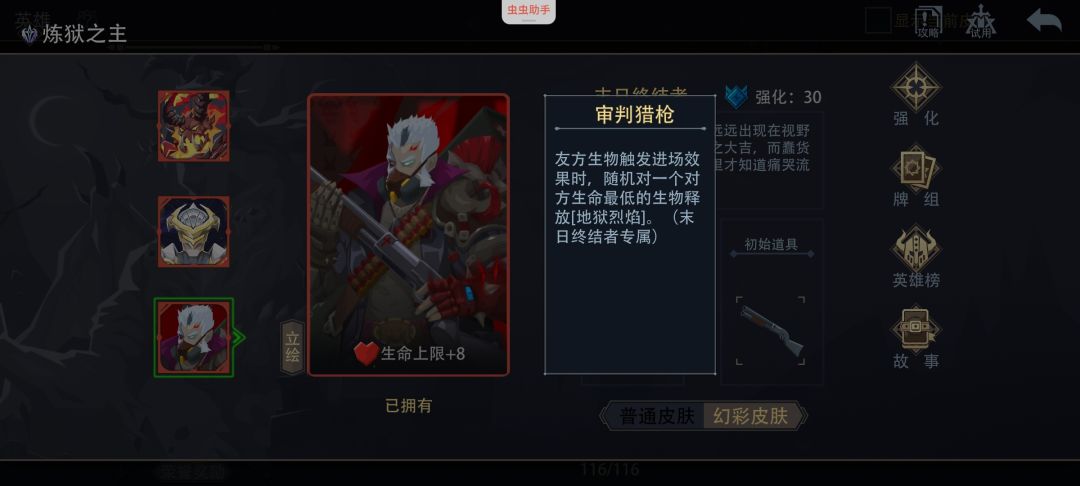Click the blue 强化 level badge
This screenshot has width=1080, height=486.
tap(736, 96)
